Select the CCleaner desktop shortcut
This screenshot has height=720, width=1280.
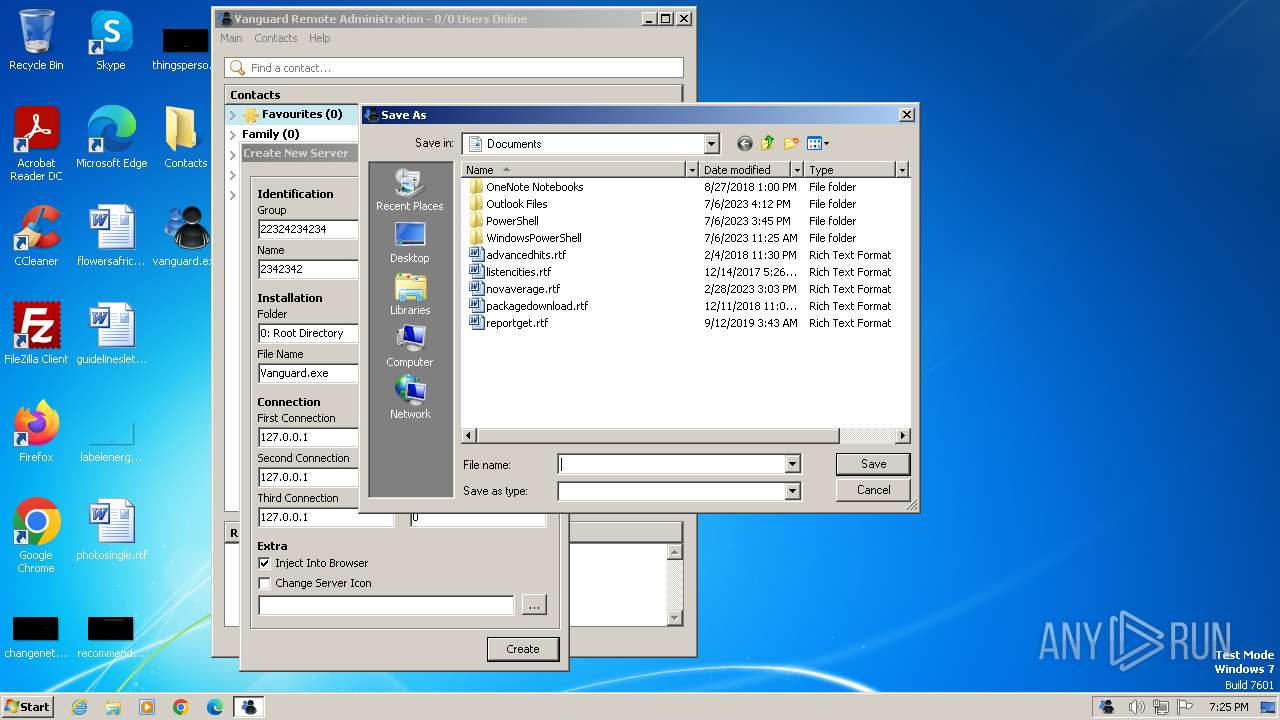(36, 236)
